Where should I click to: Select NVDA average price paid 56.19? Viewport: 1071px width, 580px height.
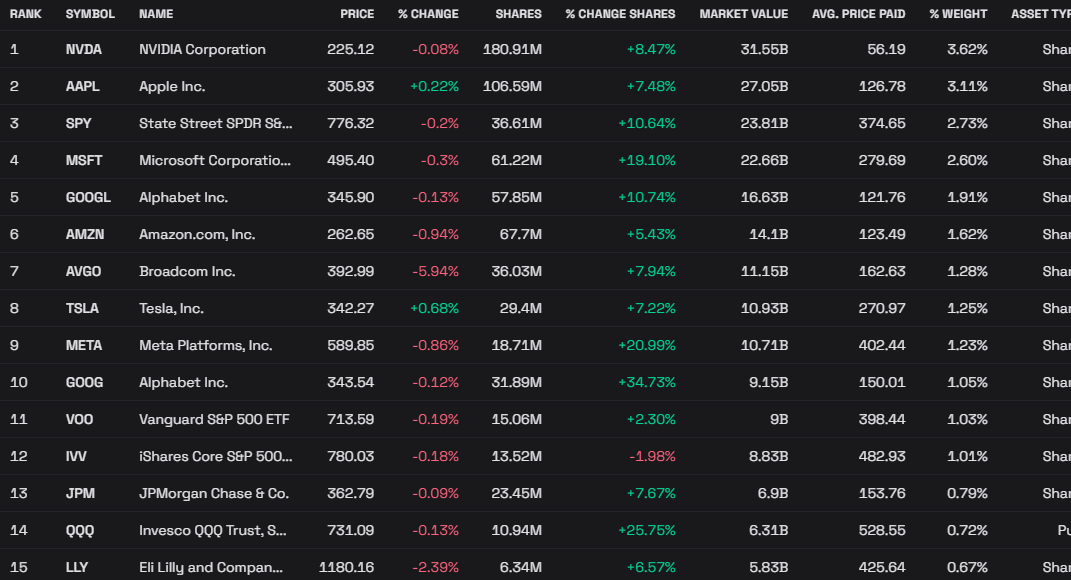tap(887, 49)
